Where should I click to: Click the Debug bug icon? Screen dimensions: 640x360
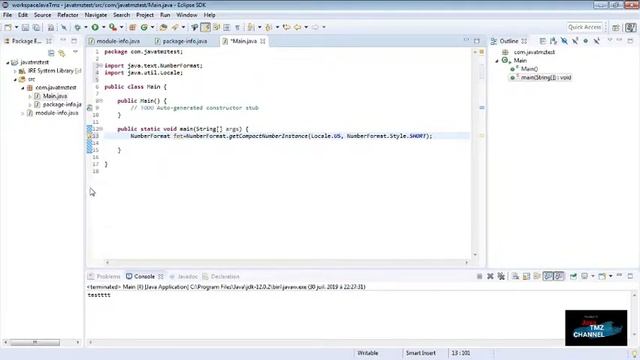click(x=77, y=27)
